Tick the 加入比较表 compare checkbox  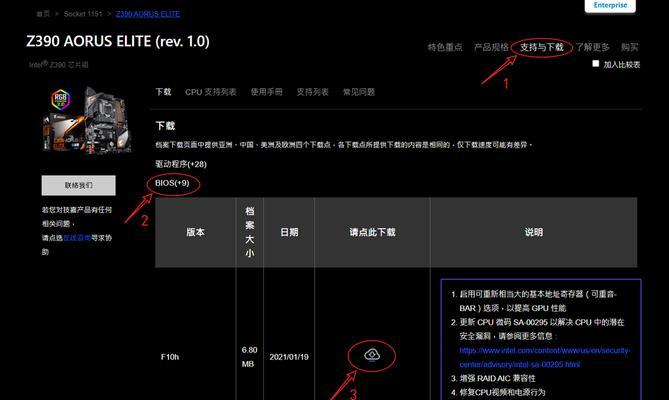click(x=596, y=64)
